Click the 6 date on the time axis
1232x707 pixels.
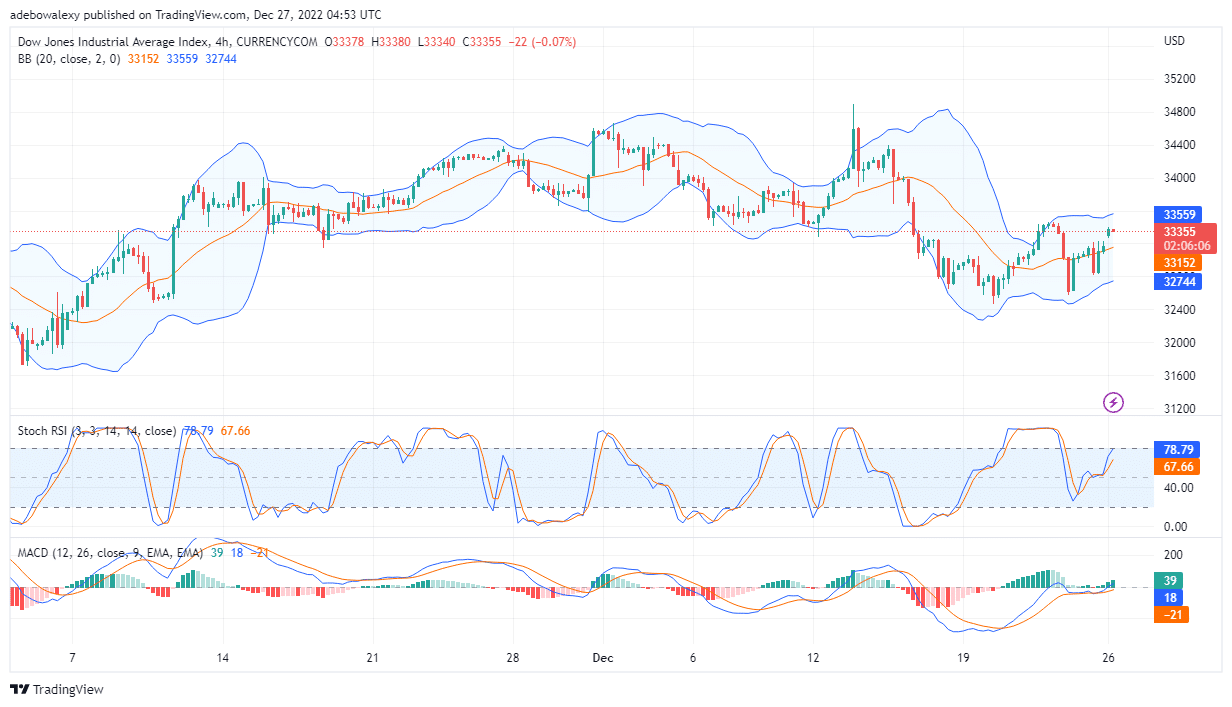pyautogui.click(x=692, y=658)
